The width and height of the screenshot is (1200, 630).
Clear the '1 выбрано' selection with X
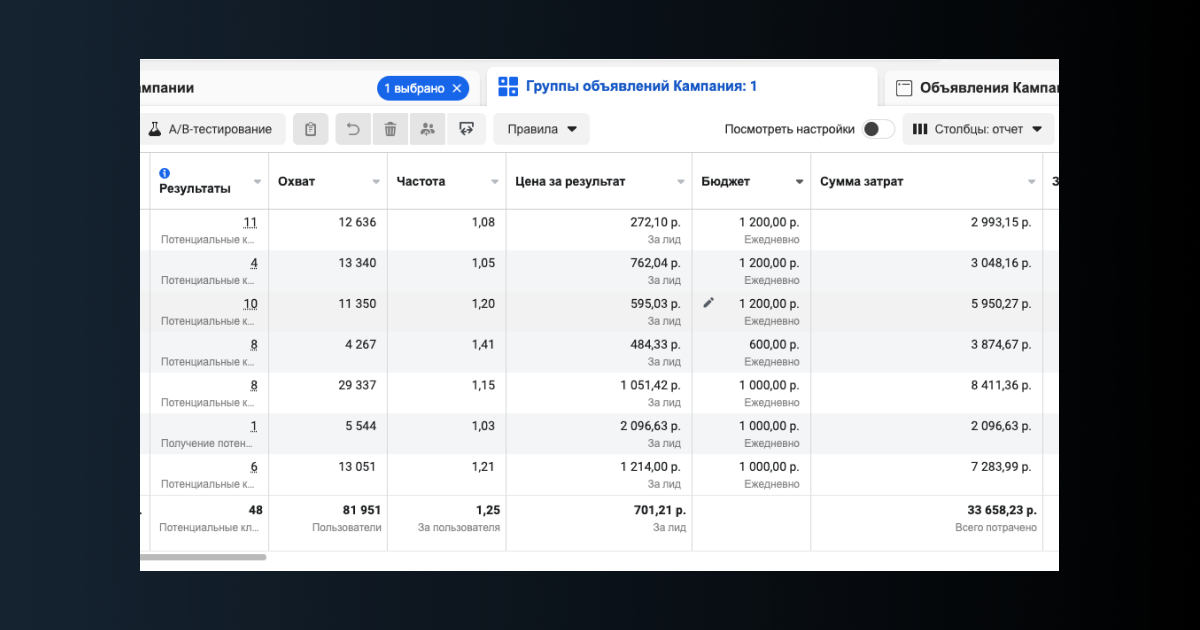[457, 88]
